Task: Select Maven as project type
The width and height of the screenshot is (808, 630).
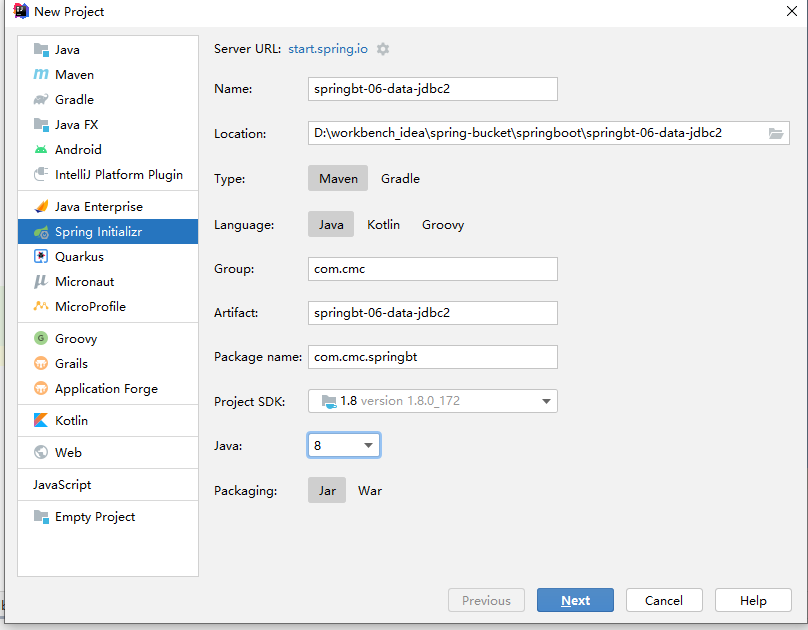Action: pyautogui.click(x=338, y=178)
